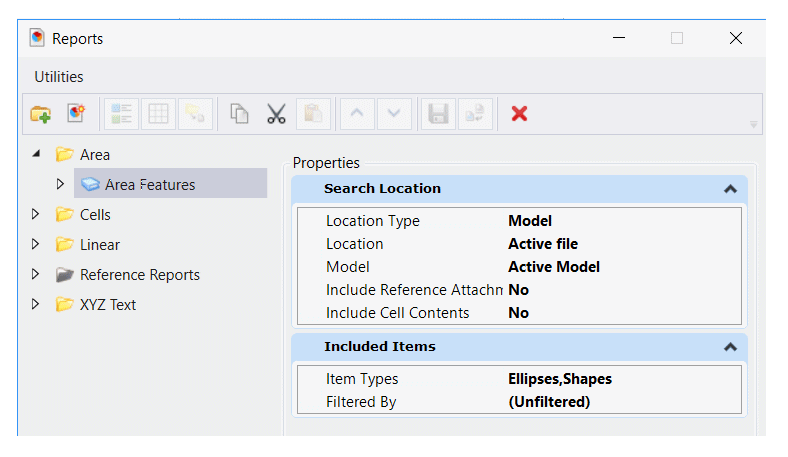The height and width of the screenshot is (457, 788).
Task: Close the Reports window
Action: point(736,38)
